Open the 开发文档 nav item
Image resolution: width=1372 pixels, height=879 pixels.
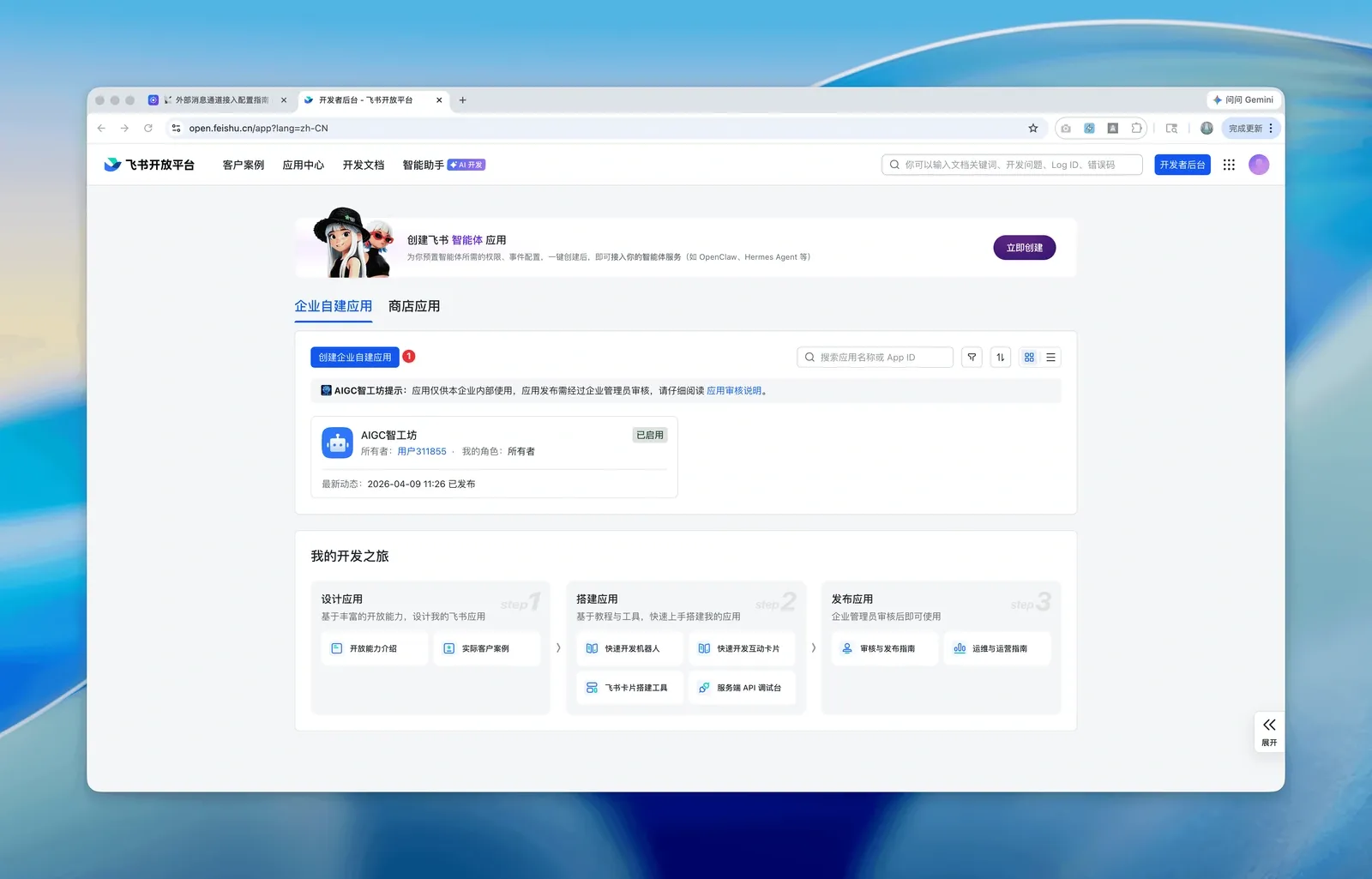click(364, 165)
